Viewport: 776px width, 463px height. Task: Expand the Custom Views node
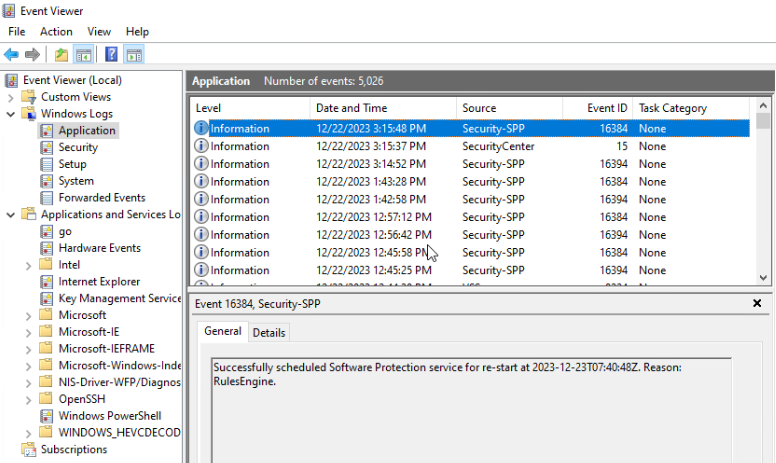[11, 97]
